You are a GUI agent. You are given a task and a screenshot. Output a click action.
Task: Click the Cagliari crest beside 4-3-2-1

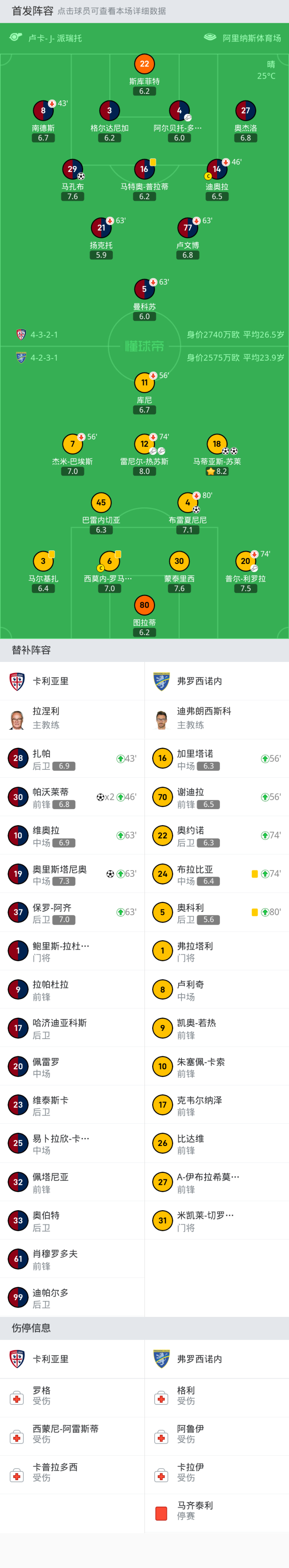coord(21,335)
